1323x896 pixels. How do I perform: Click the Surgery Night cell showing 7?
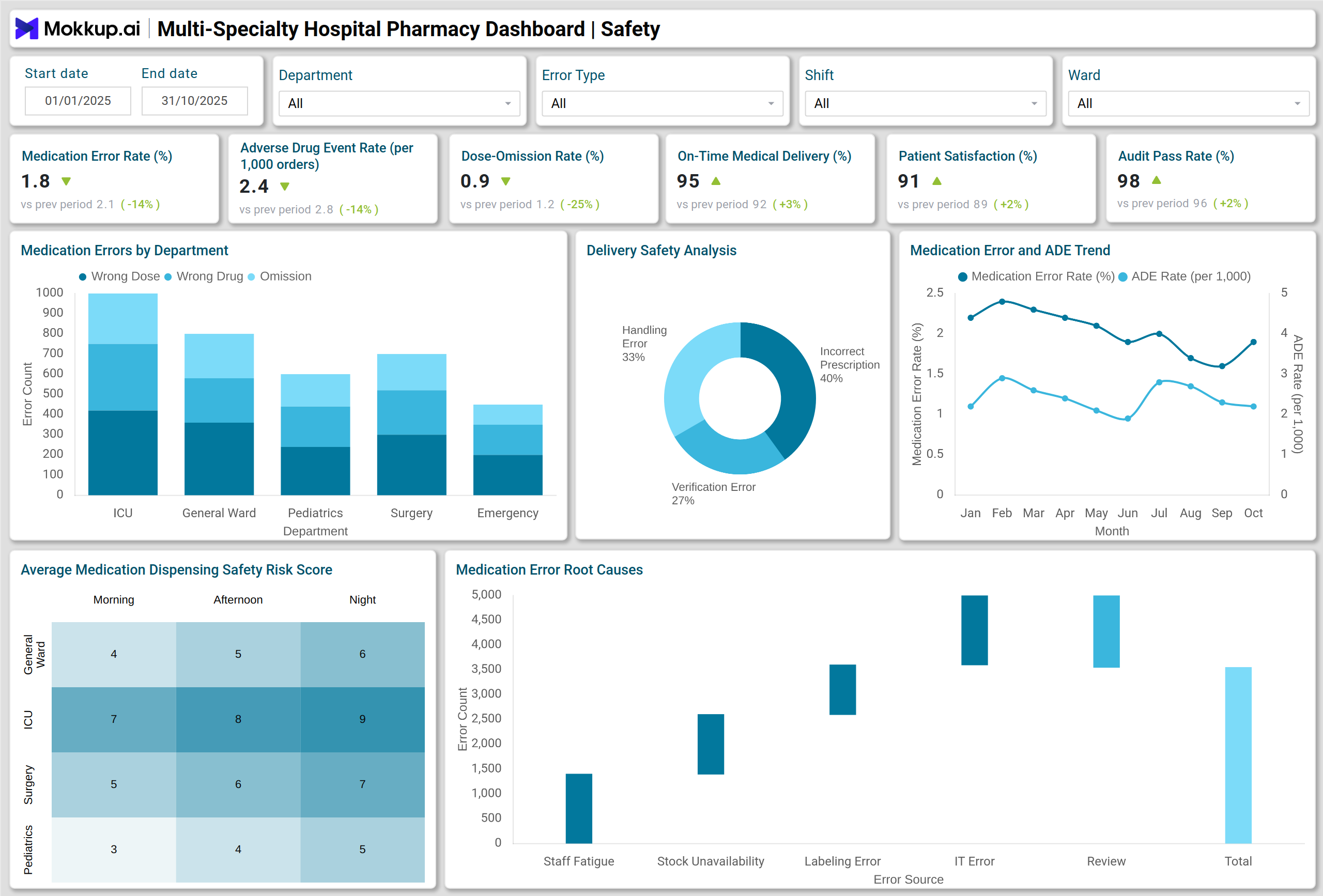coord(363,784)
